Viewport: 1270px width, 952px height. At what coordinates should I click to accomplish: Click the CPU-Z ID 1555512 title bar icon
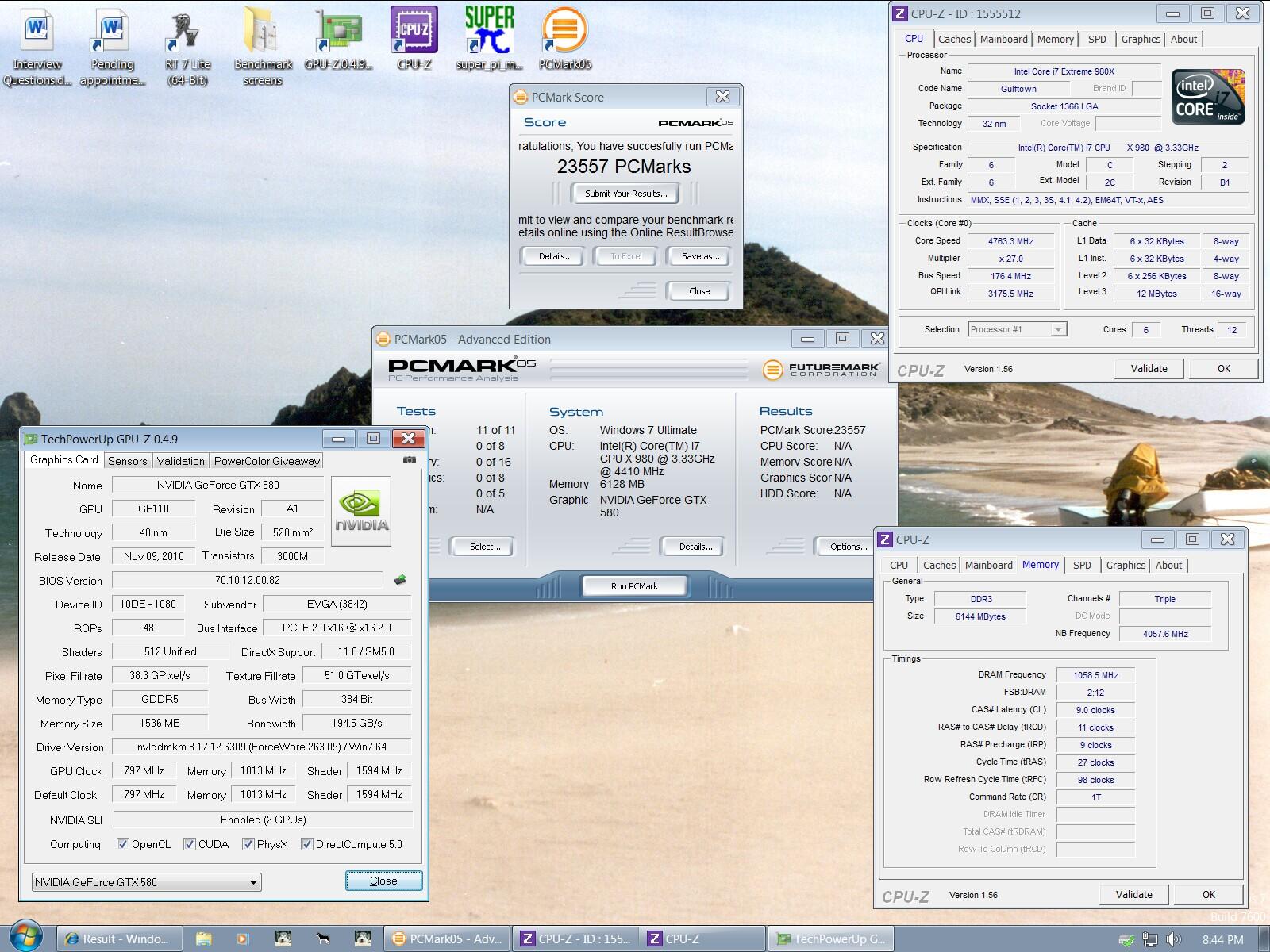[899, 13]
